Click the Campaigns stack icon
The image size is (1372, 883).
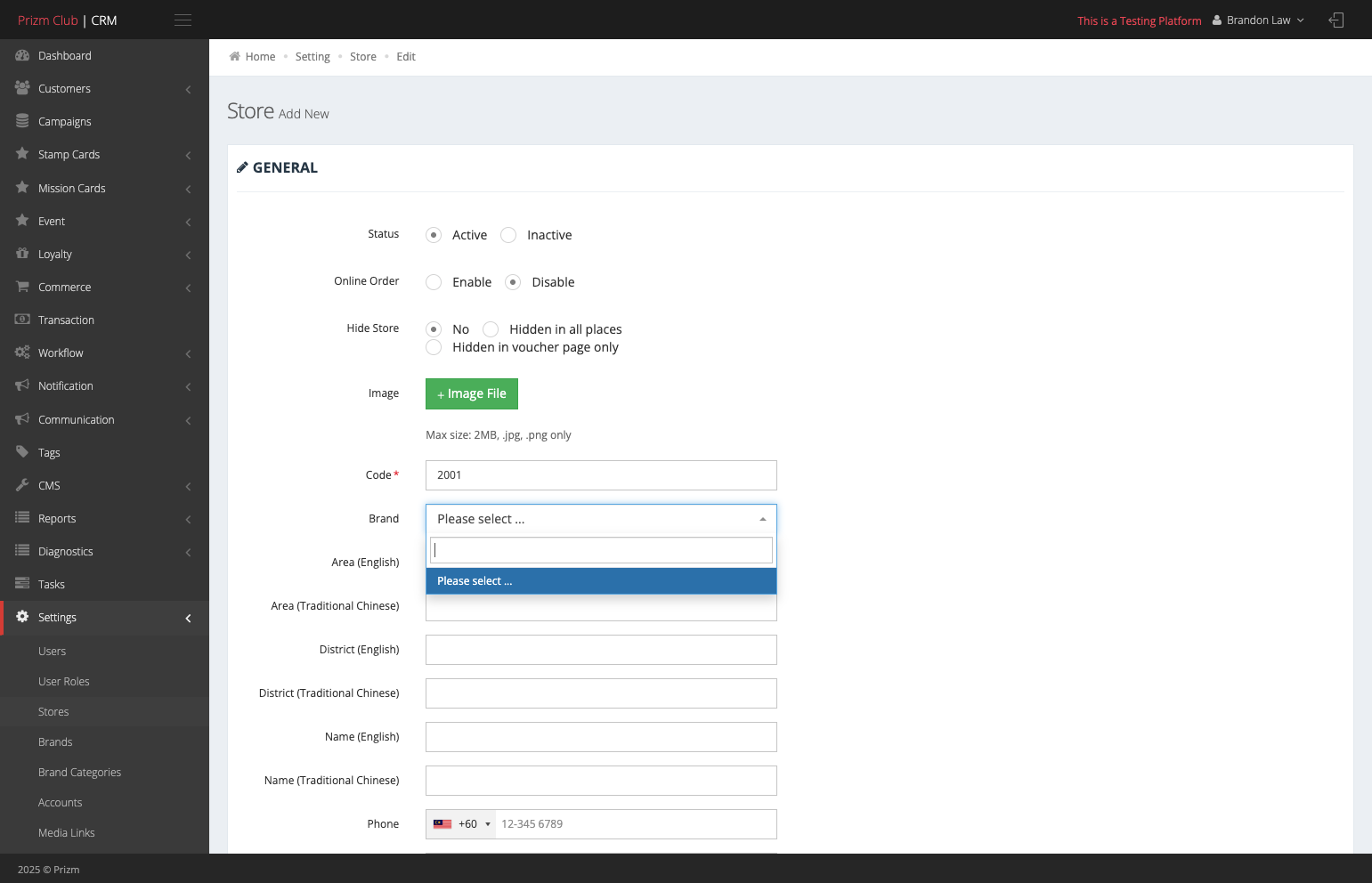(22, 121)
